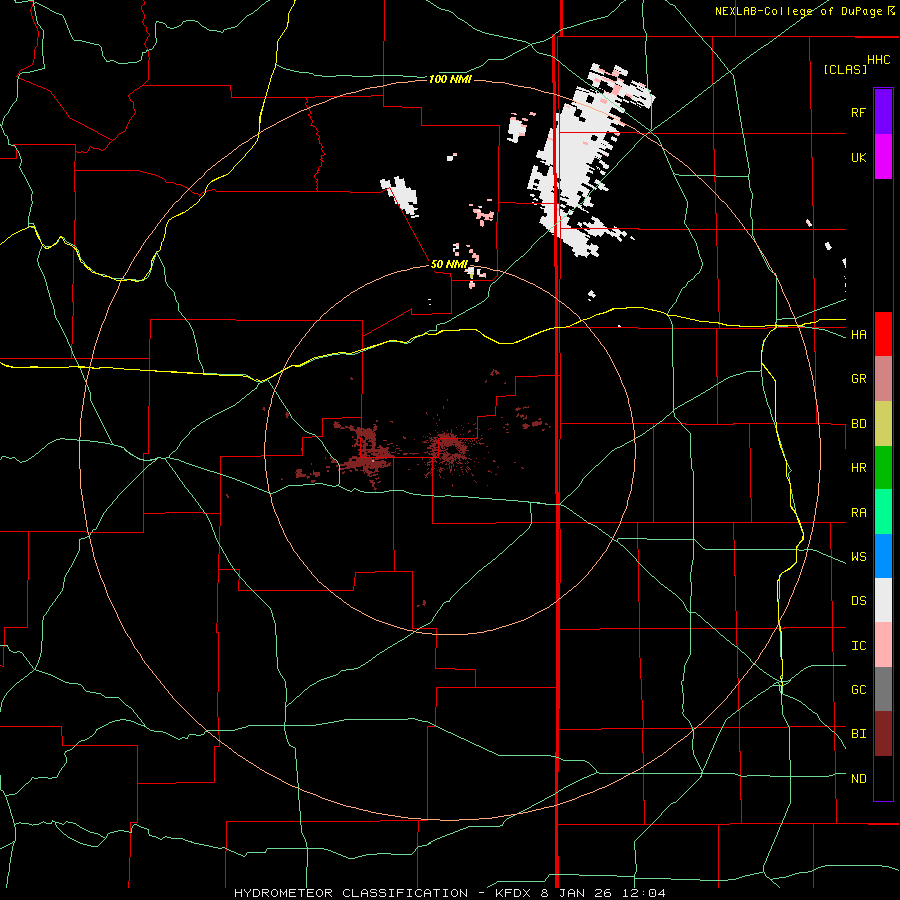Click the NEXLAB-College of DuPage credit text
The width and height of the screenshot is (900, 900).
pyautogui.click(x=798, y=11)
